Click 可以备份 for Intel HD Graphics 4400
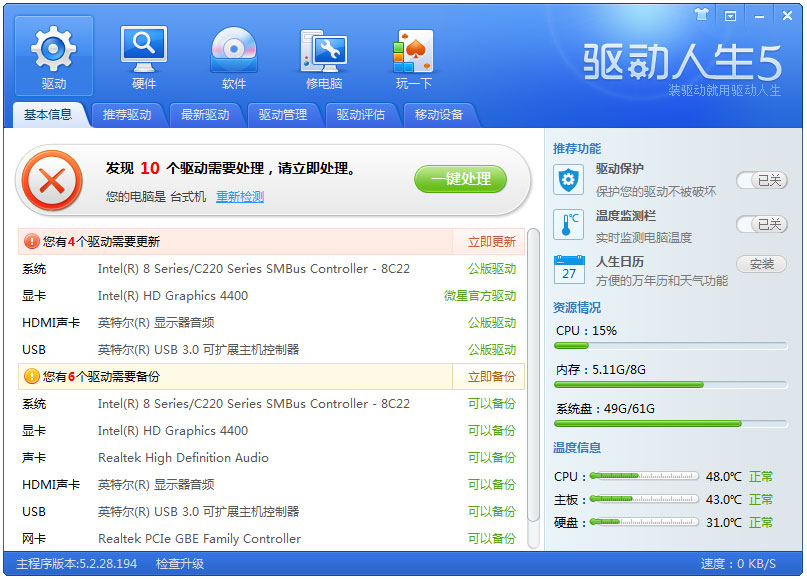The image size is (807, 580). [x=492, y=431]
